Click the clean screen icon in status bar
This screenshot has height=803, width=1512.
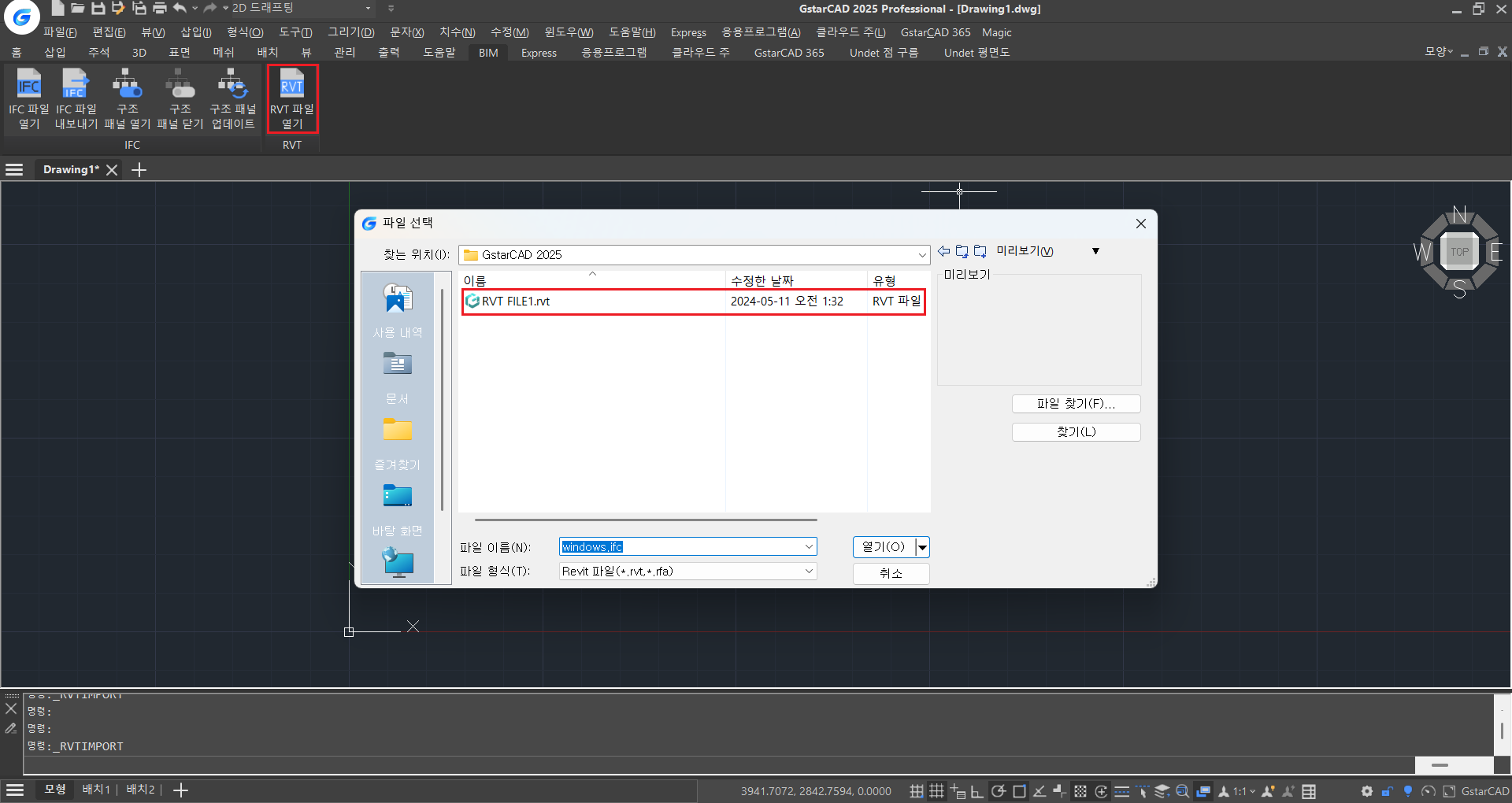(x=1449, y=791)
